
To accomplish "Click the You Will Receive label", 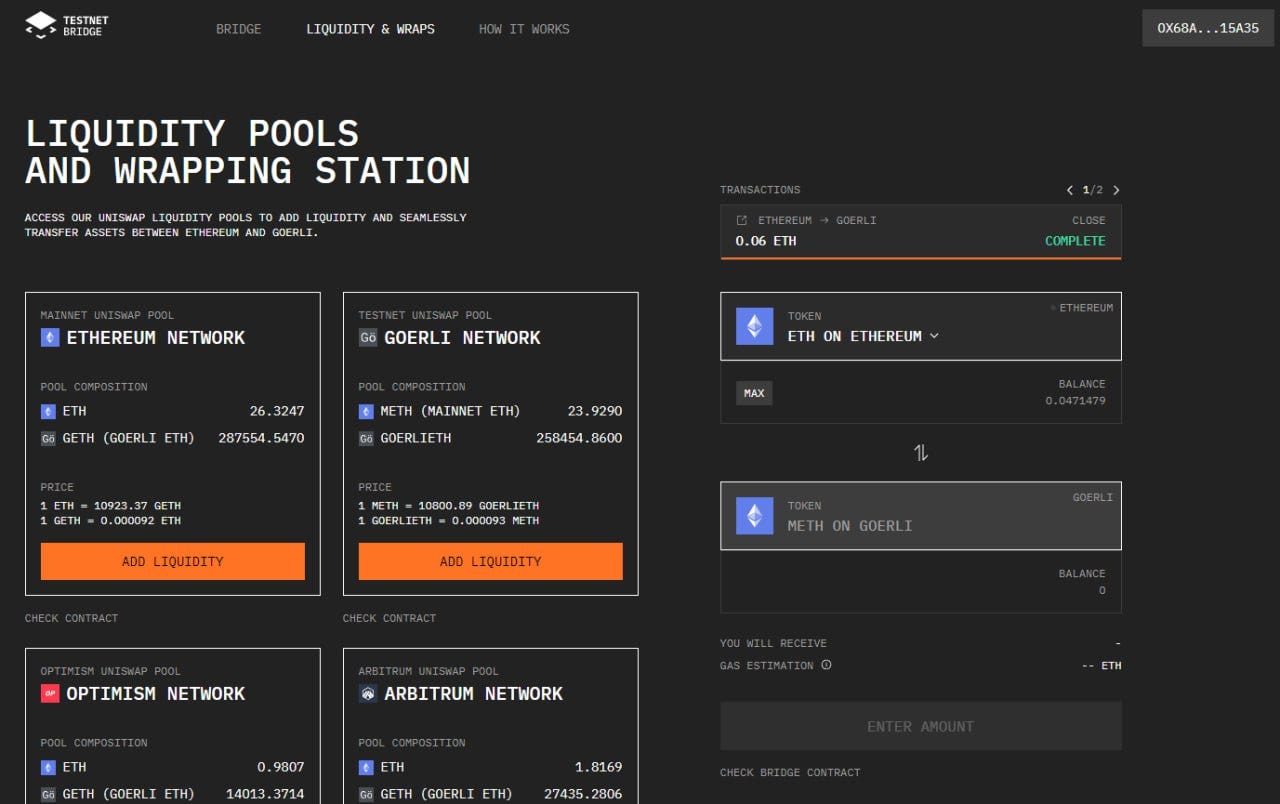I will 773,643.
